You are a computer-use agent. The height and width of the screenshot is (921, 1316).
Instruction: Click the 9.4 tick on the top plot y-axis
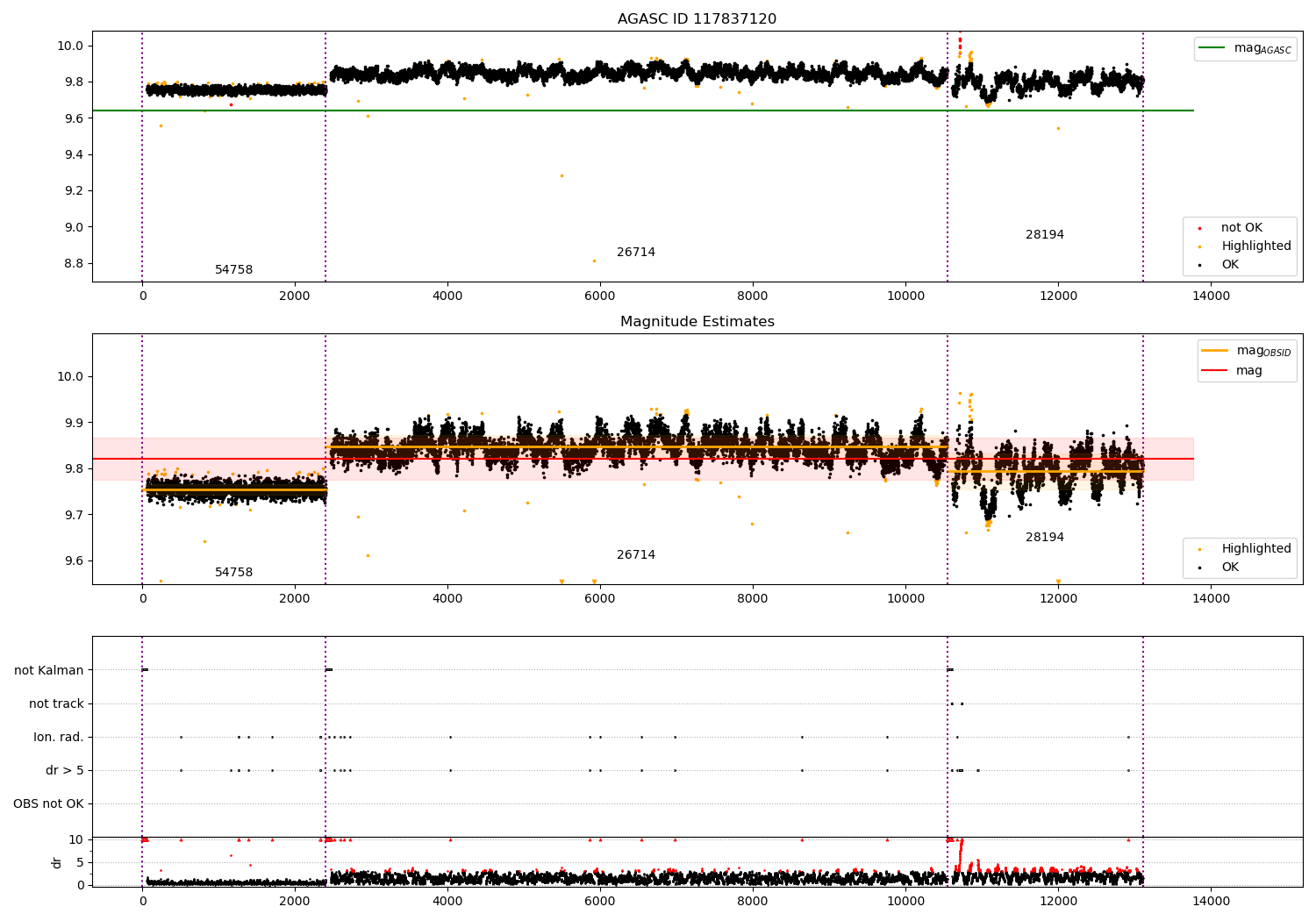72,155
